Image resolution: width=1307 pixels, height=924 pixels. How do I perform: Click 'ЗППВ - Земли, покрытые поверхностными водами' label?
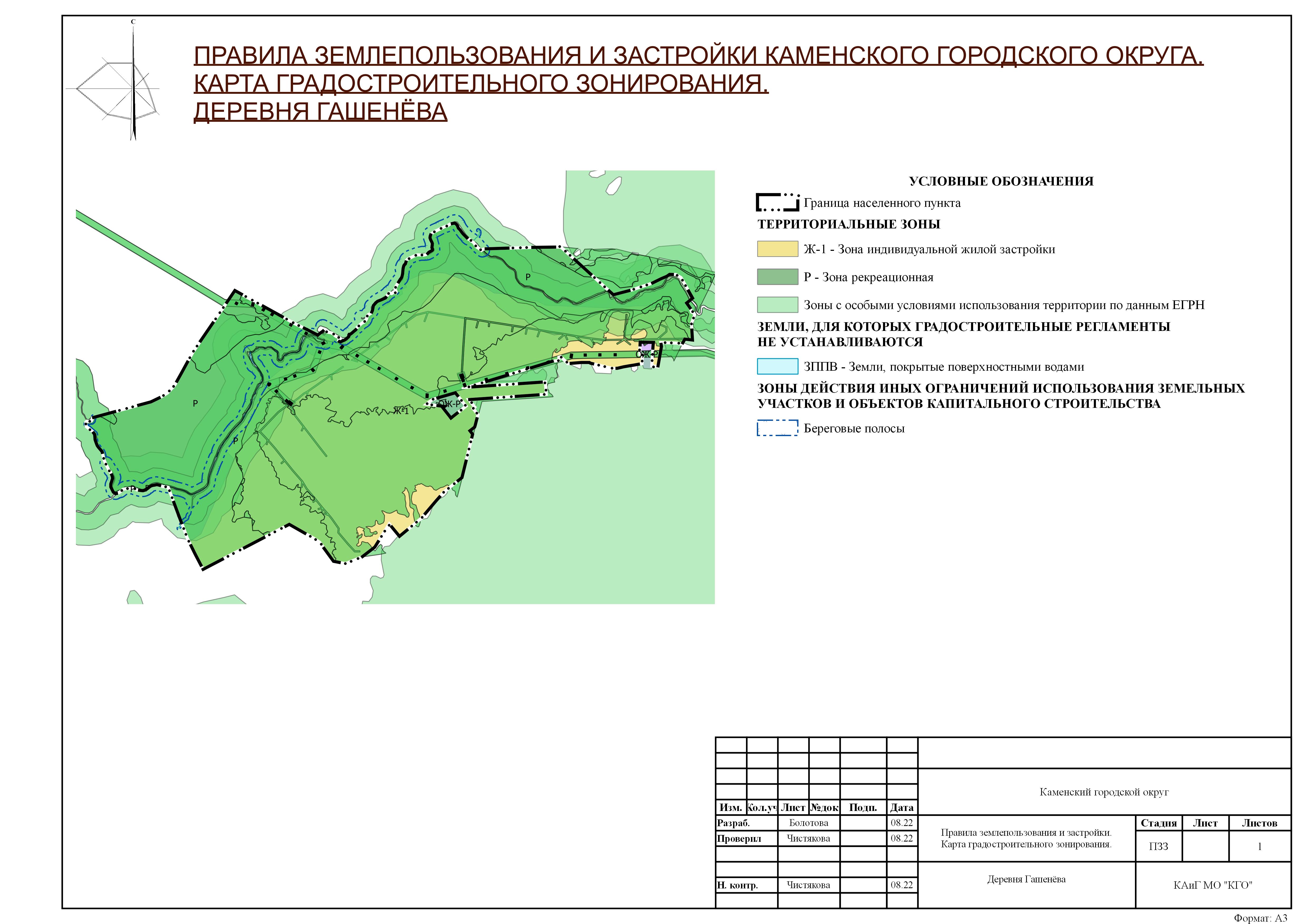tap(943, 367)
